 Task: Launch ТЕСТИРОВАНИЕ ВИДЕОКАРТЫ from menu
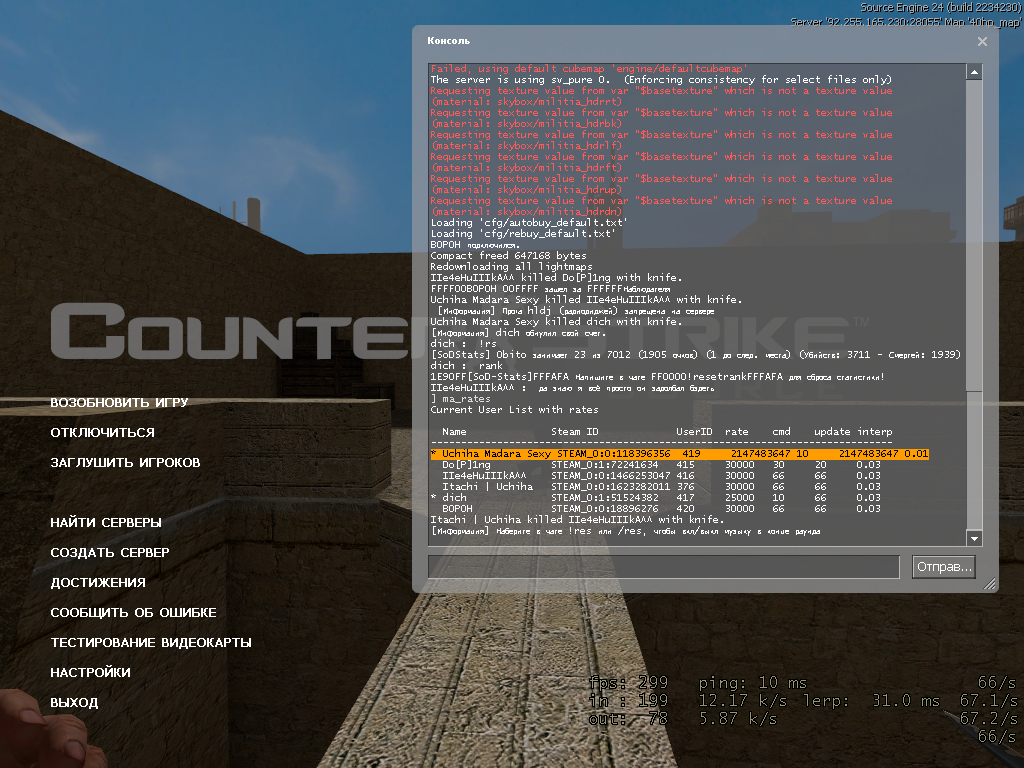coord(151,643)
